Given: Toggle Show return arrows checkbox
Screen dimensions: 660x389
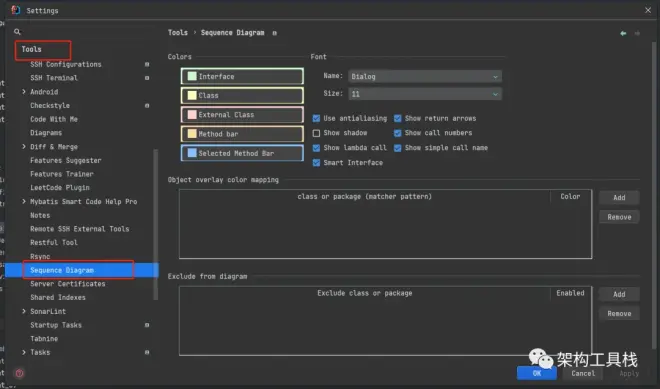Looking at the screenshot, I should pyautogui.click(x=397, y=118).
